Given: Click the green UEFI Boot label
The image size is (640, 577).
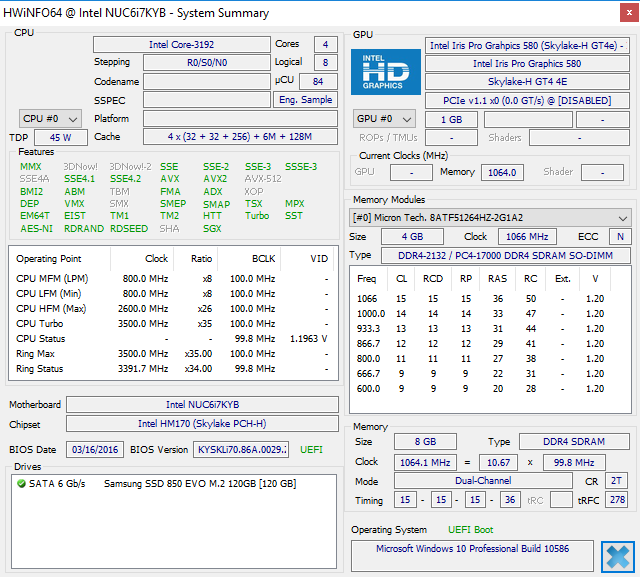Looking at the screenshot, I should [x=471, y=530].
